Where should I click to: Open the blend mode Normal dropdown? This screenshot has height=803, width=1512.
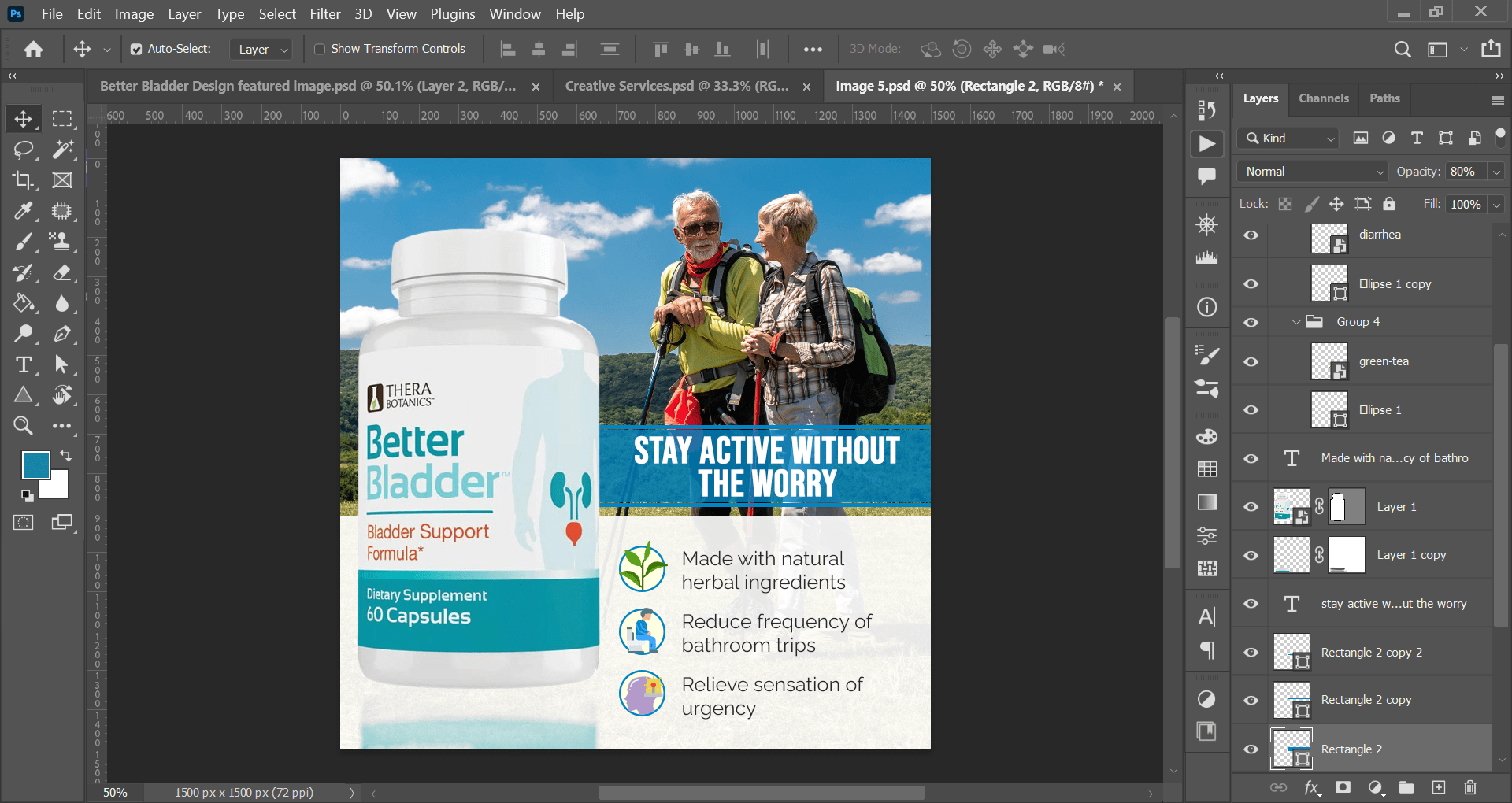click(1311, 172)
